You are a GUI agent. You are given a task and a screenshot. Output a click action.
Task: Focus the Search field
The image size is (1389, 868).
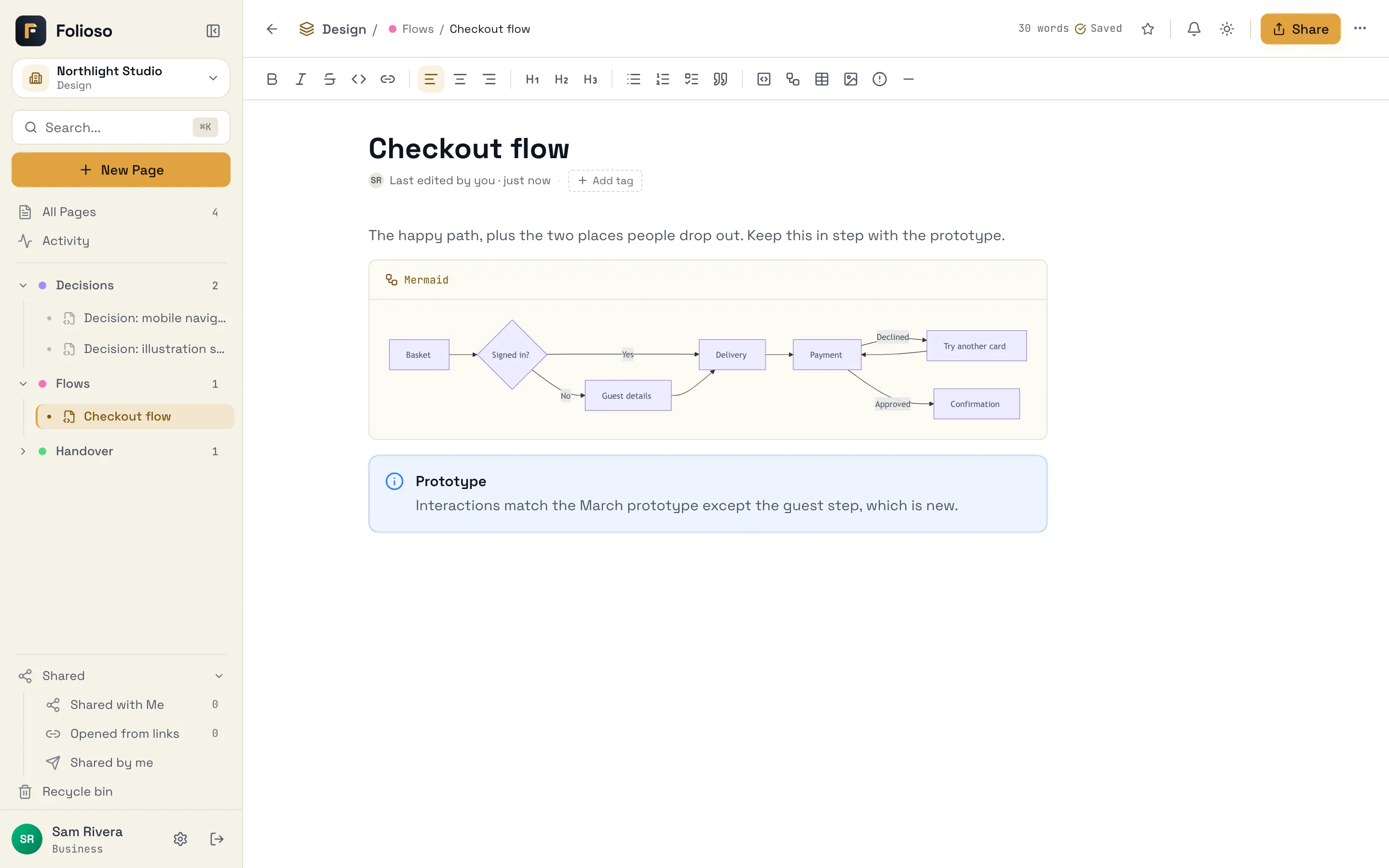pyautogui.click(x=121, y=127)
